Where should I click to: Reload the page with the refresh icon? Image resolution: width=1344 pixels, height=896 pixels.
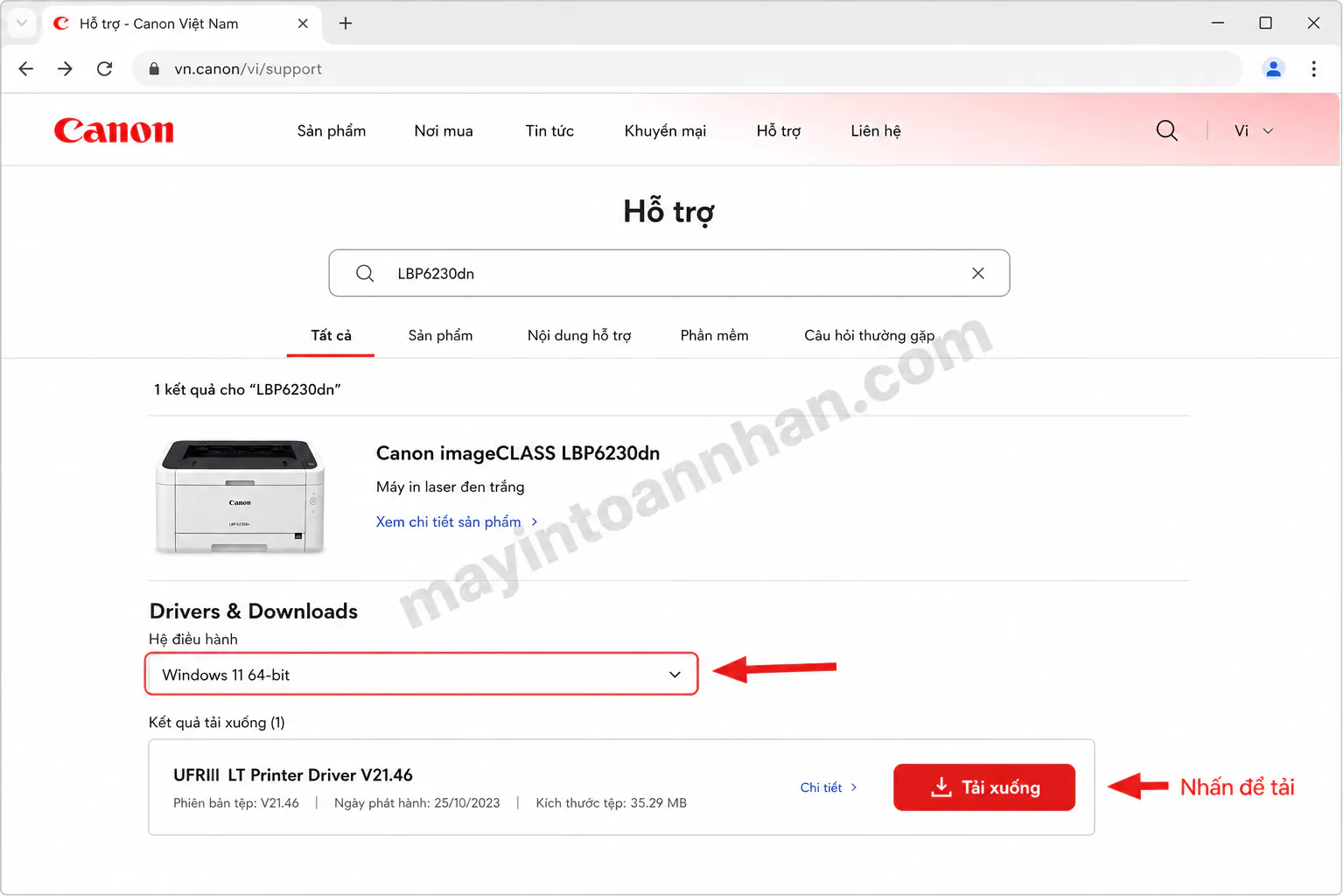coord(104,68)
